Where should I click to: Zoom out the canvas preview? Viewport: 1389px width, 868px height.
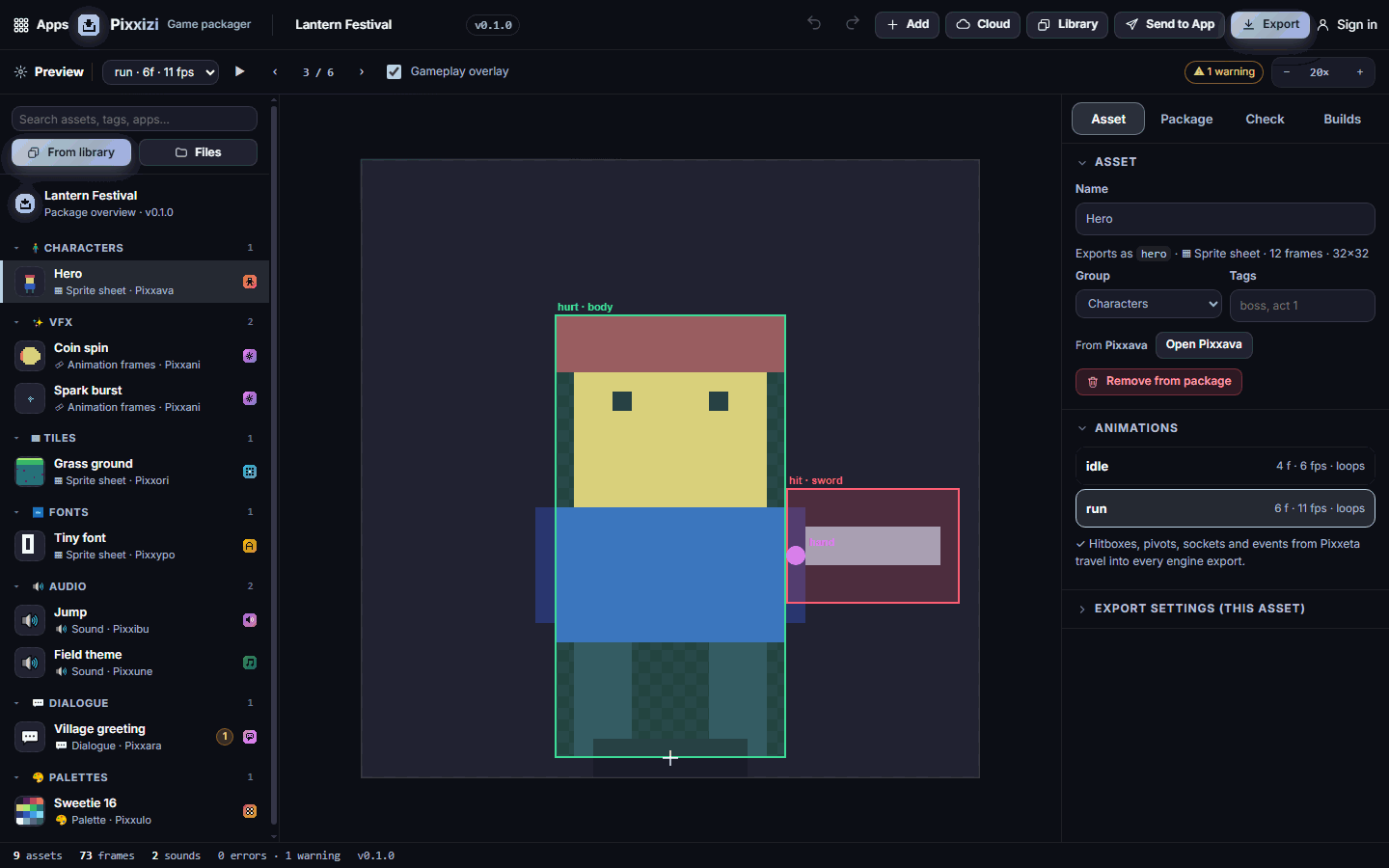(1287, 72)
